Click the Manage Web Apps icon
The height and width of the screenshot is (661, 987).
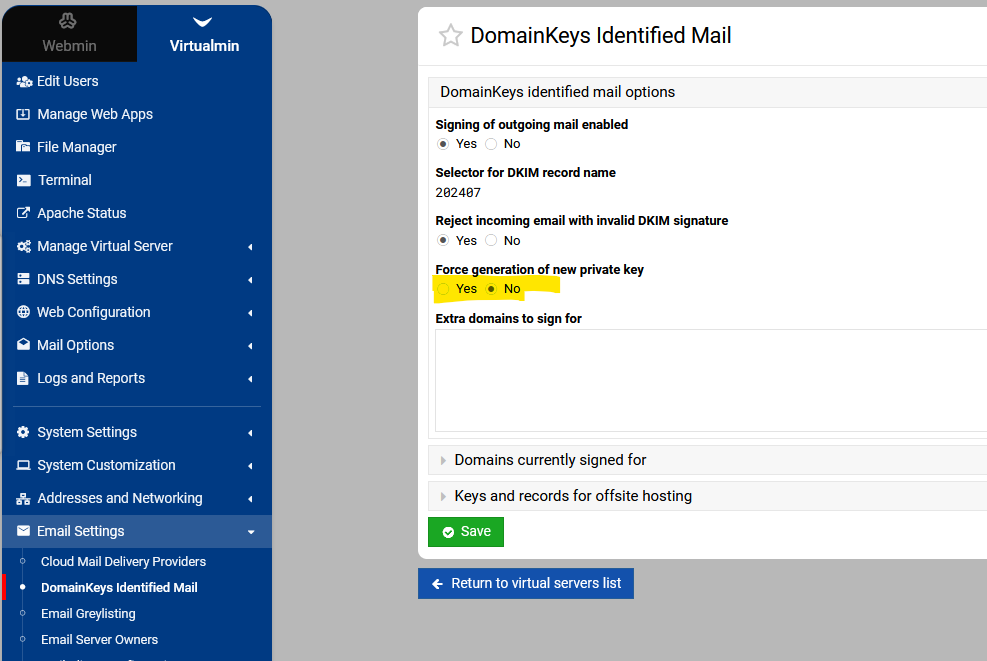[x=24, y=114]
